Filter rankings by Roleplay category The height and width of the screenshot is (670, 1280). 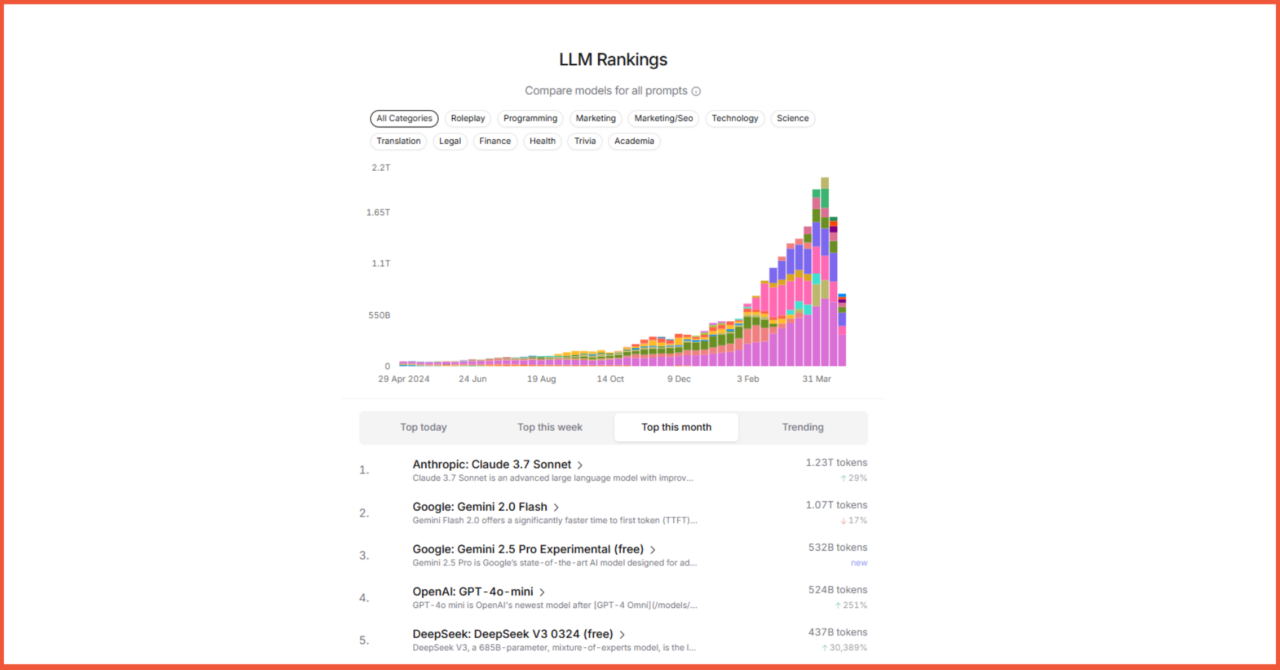coord(468,118)
